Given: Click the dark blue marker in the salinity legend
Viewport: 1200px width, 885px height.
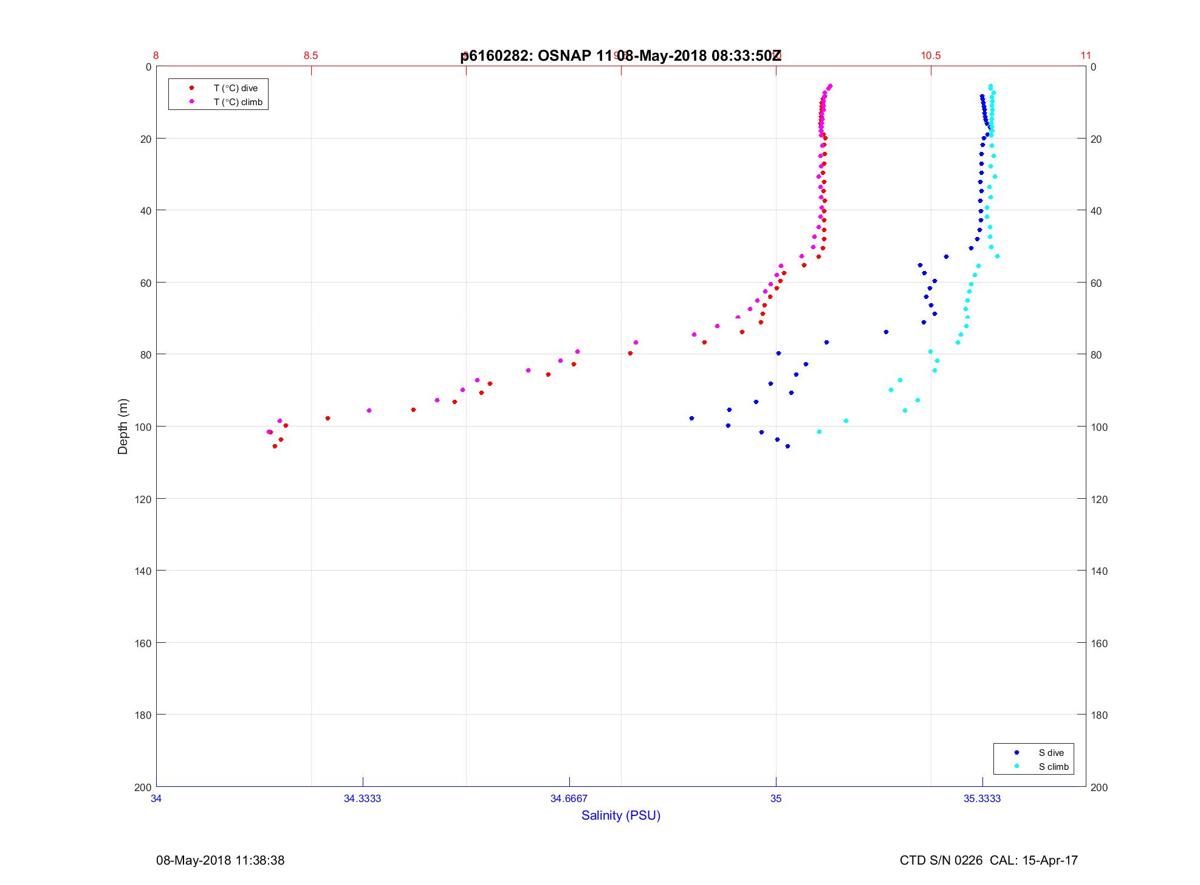Looking at the screenshot, I should (x=1017, y=752).
